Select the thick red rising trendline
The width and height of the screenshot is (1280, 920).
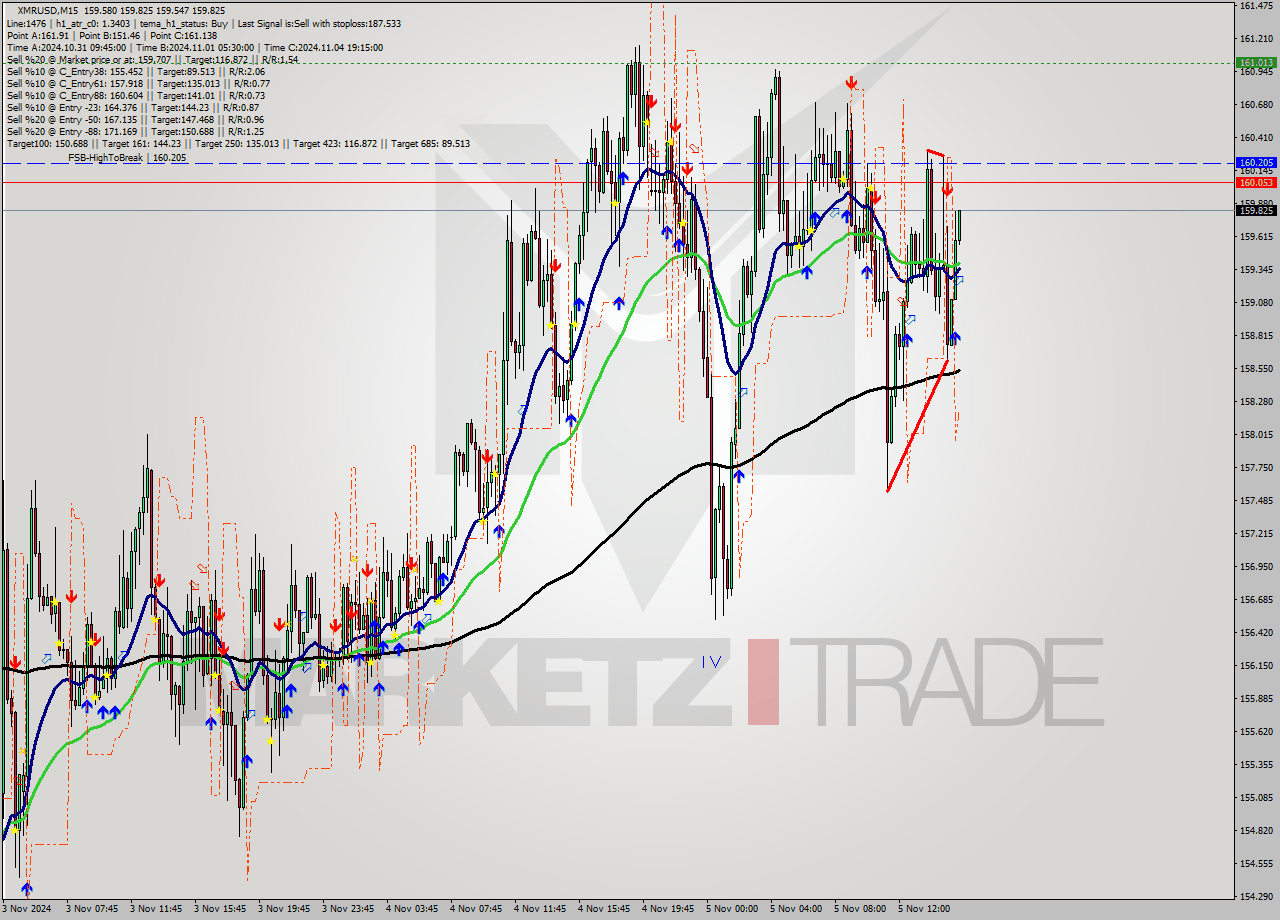pos(917,425)
